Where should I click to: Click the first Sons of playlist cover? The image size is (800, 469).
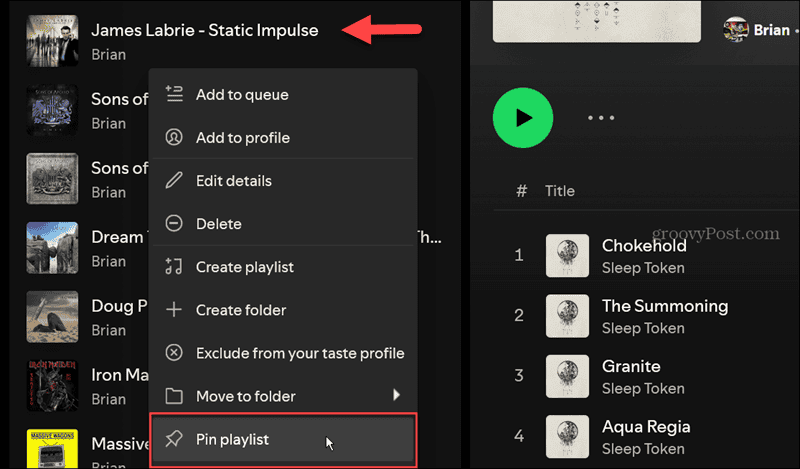point(52,110)
